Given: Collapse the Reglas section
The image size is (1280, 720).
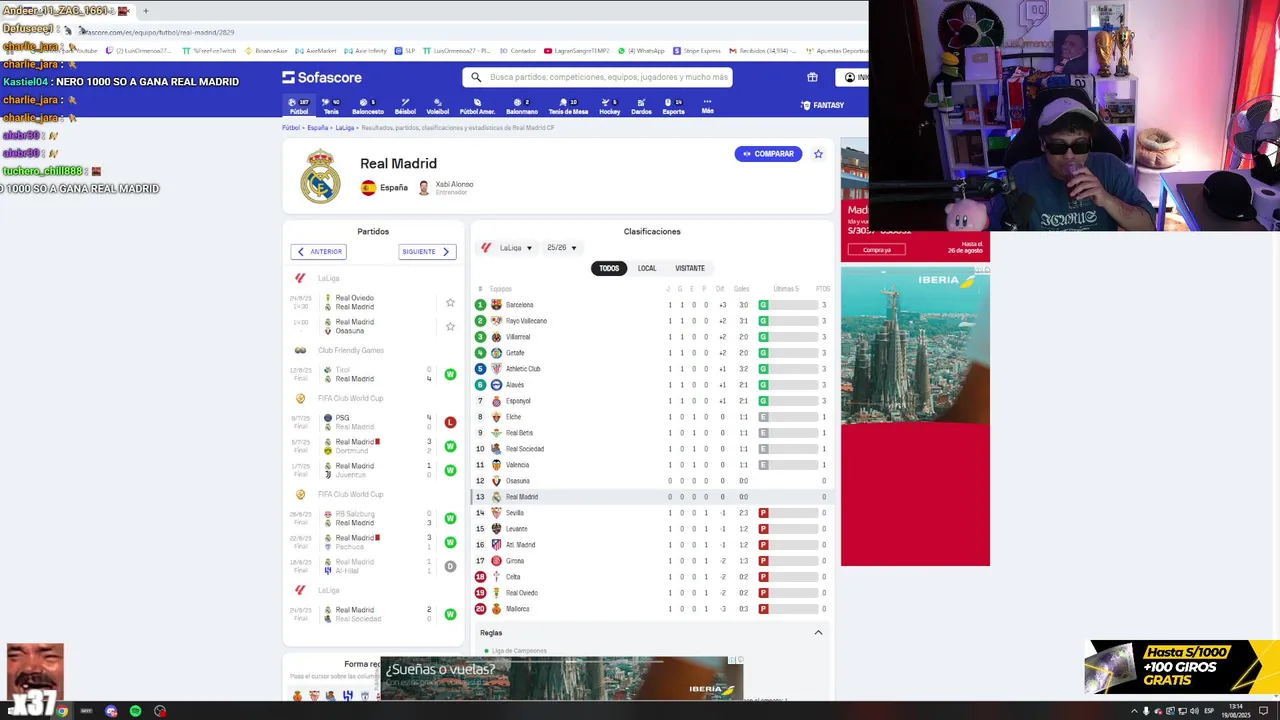Looking at the screenshot, I should tap(818, 633).
